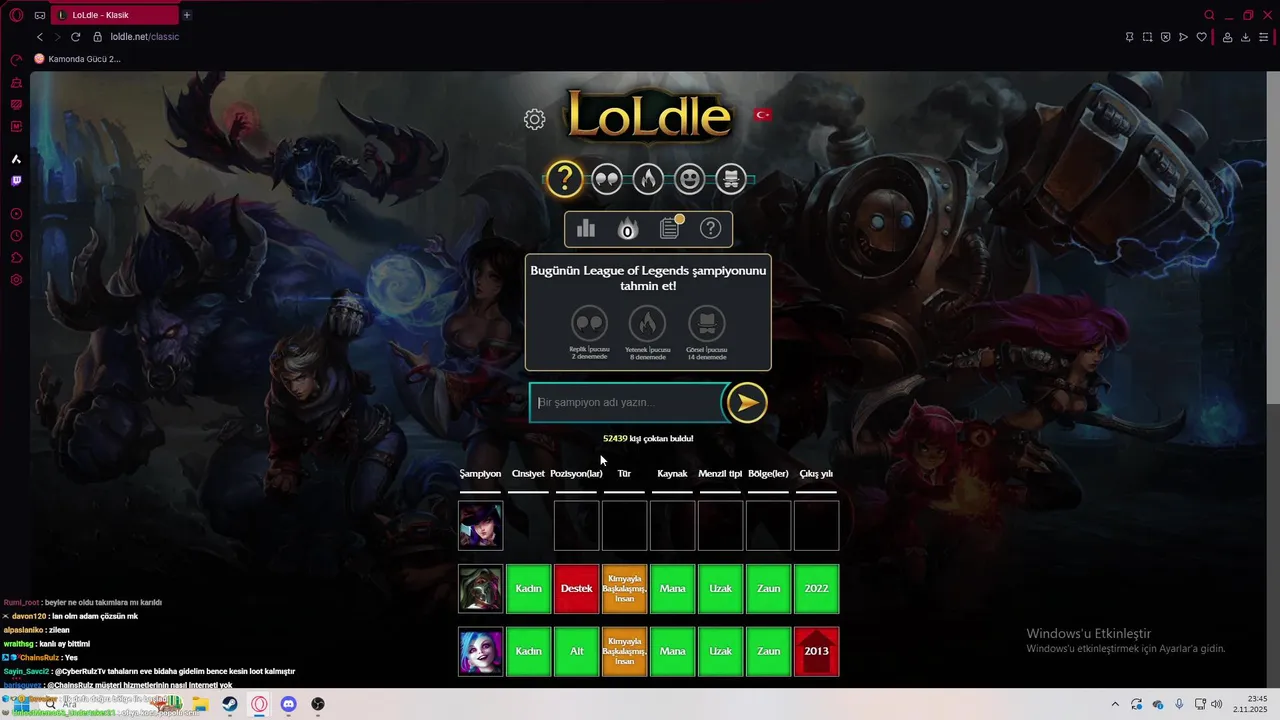Click the pin icon in address bar
This screenshot has width=1280, height=720.
pyautogui.click(x=1129, y=37)
